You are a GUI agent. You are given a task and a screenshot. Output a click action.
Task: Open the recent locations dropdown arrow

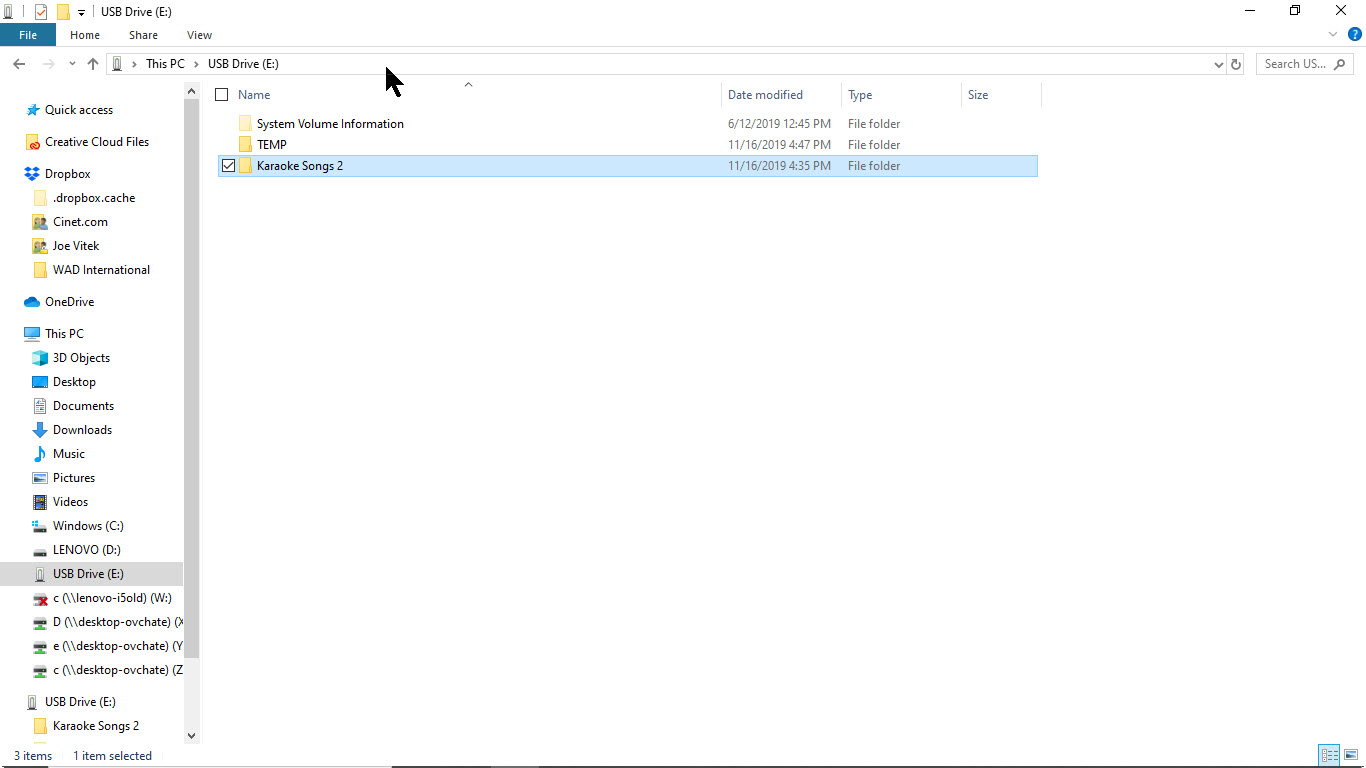(71, 64)
